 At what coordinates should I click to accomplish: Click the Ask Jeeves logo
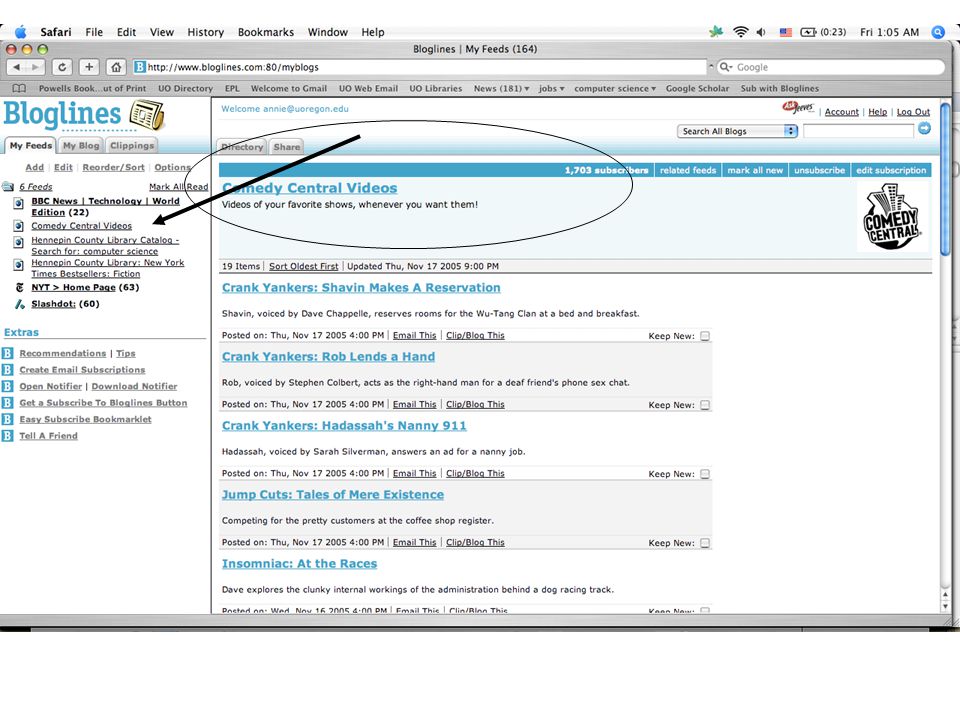coord(798,108)
